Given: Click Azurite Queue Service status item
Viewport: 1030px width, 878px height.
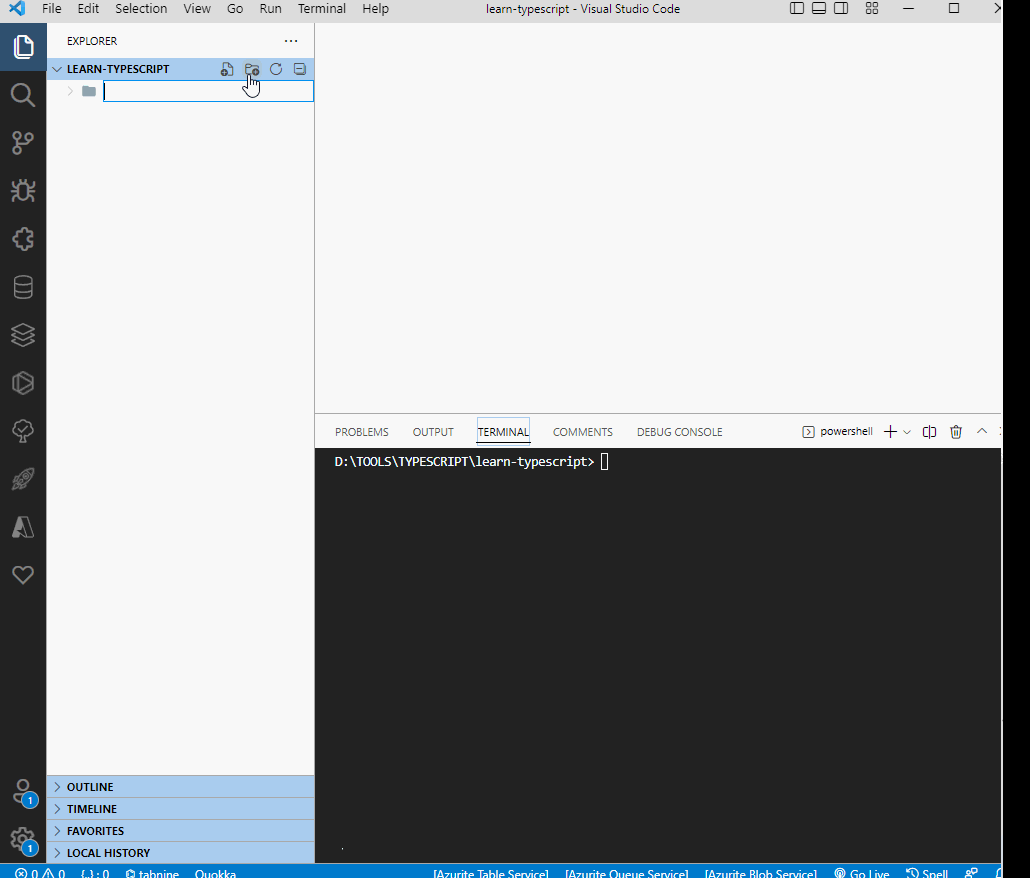Looking at the screenshot, I should click(x=627, y=873).
